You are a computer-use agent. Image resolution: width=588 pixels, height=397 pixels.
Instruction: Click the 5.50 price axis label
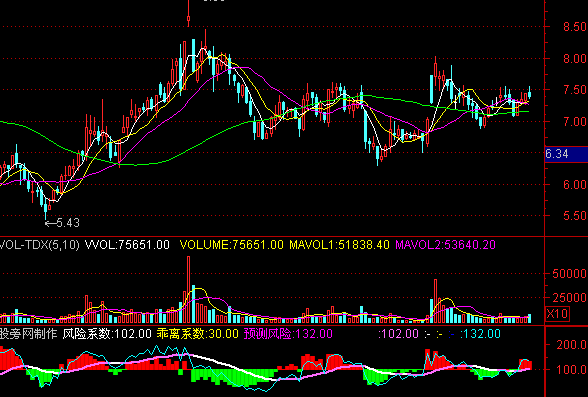574,216
